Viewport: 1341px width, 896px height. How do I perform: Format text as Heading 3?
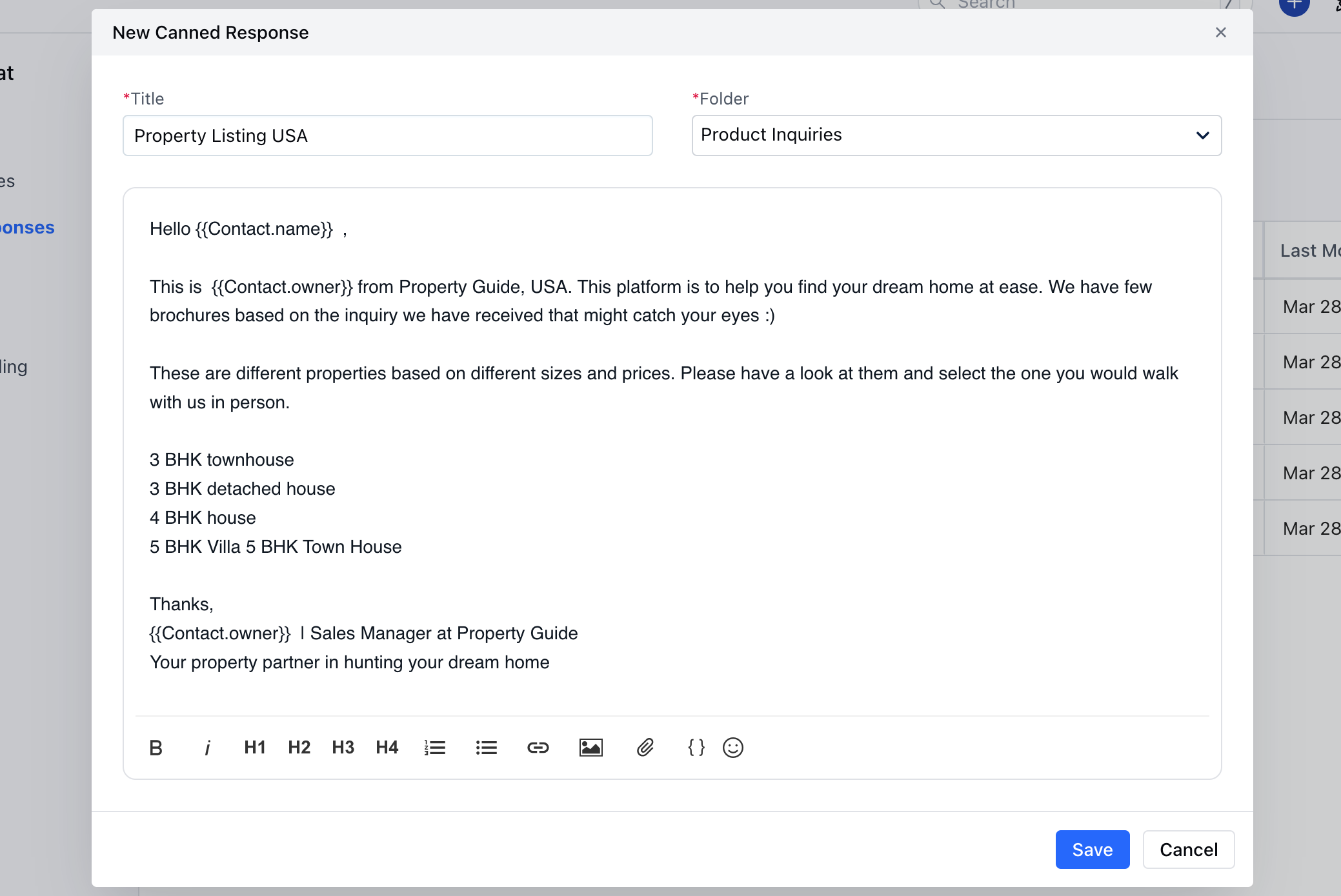[x=343, y=747]
